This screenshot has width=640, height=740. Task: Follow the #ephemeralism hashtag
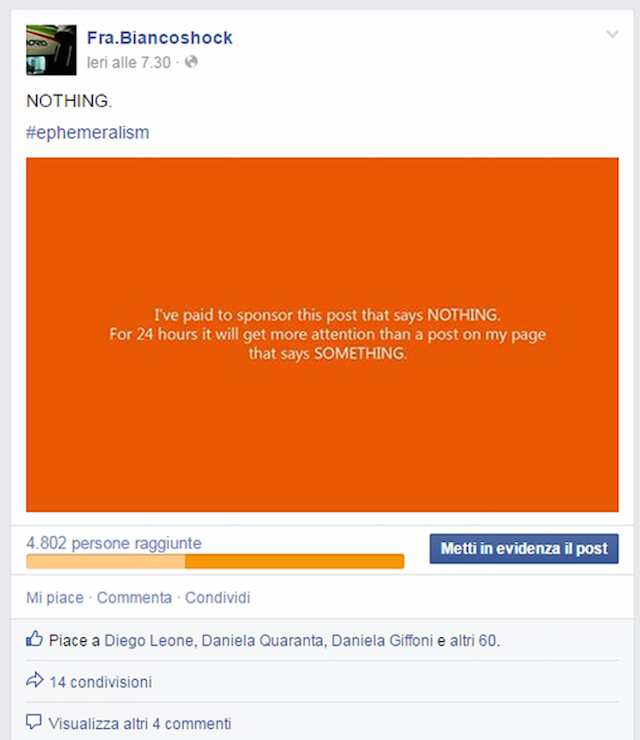(87, 133)
